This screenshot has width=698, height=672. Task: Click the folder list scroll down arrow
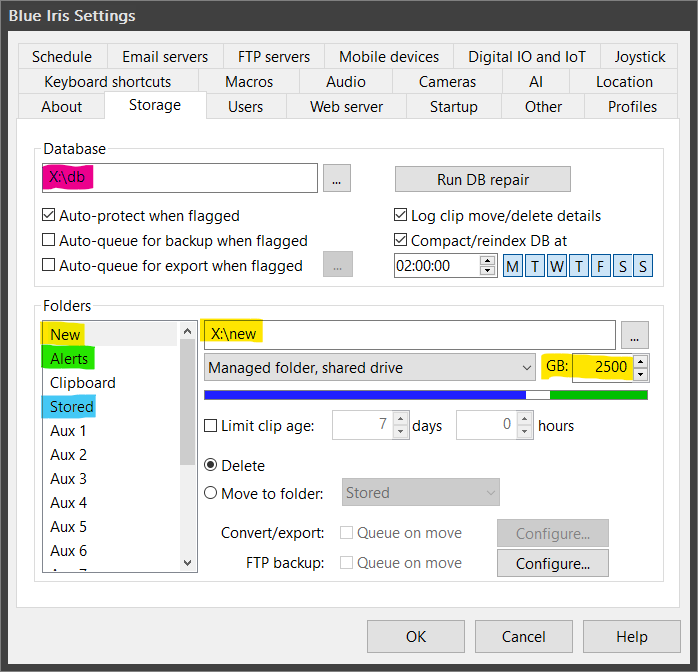click(187, 563)
